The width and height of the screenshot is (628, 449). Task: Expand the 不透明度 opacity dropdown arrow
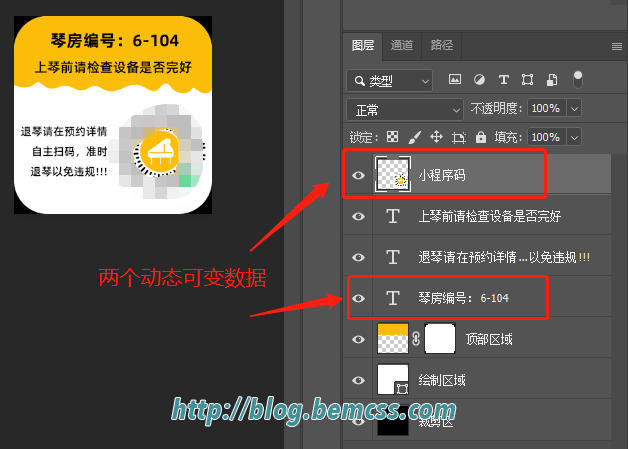(576, 108)
